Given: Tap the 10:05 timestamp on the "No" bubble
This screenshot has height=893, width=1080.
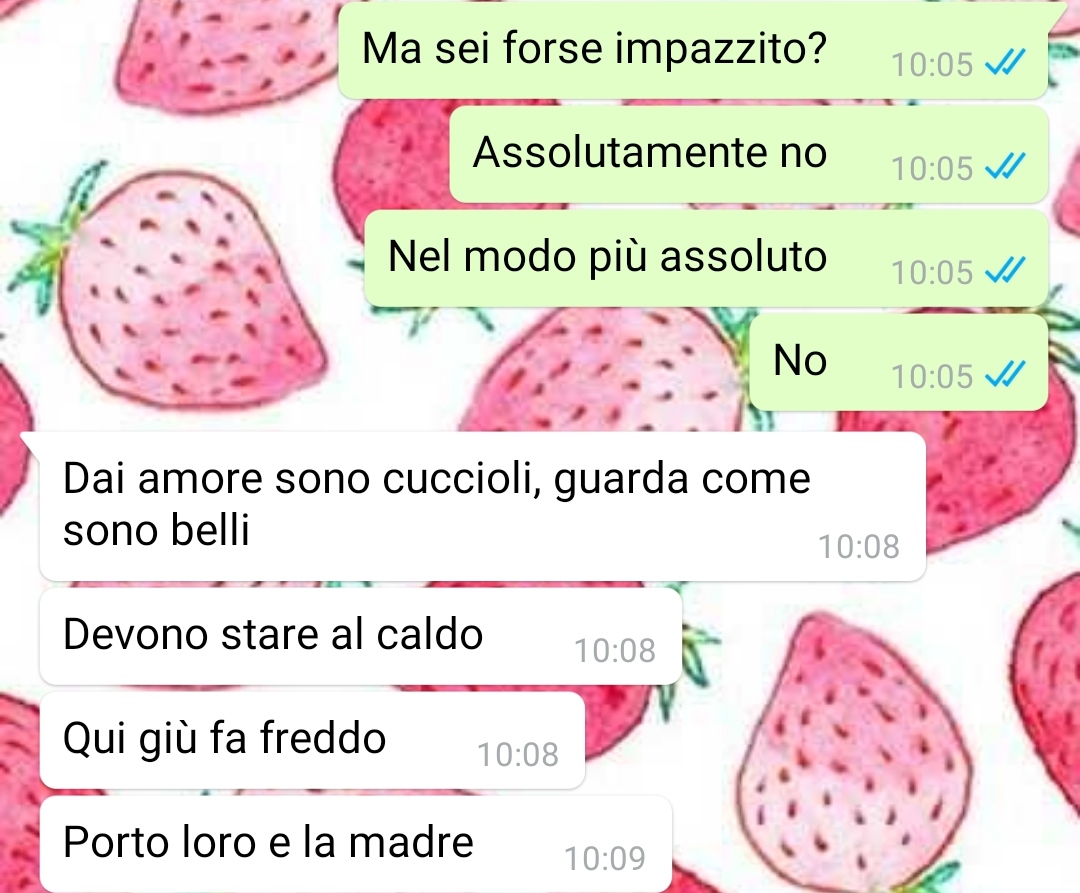Looking at the screenshot, I should tap(932, 377).
